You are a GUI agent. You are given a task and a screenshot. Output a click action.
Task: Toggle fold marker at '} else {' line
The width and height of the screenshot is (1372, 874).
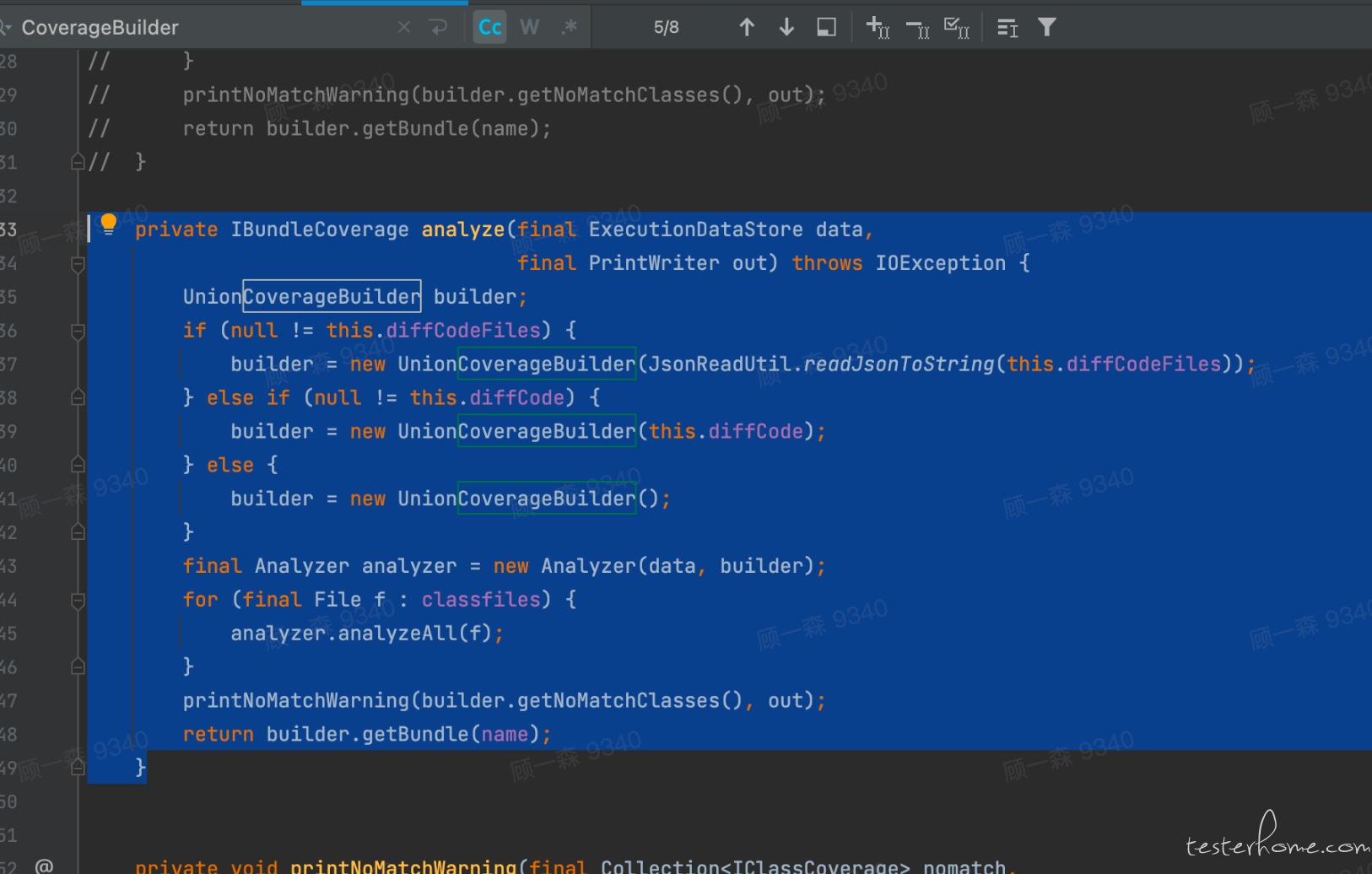(x=78, y=465)
